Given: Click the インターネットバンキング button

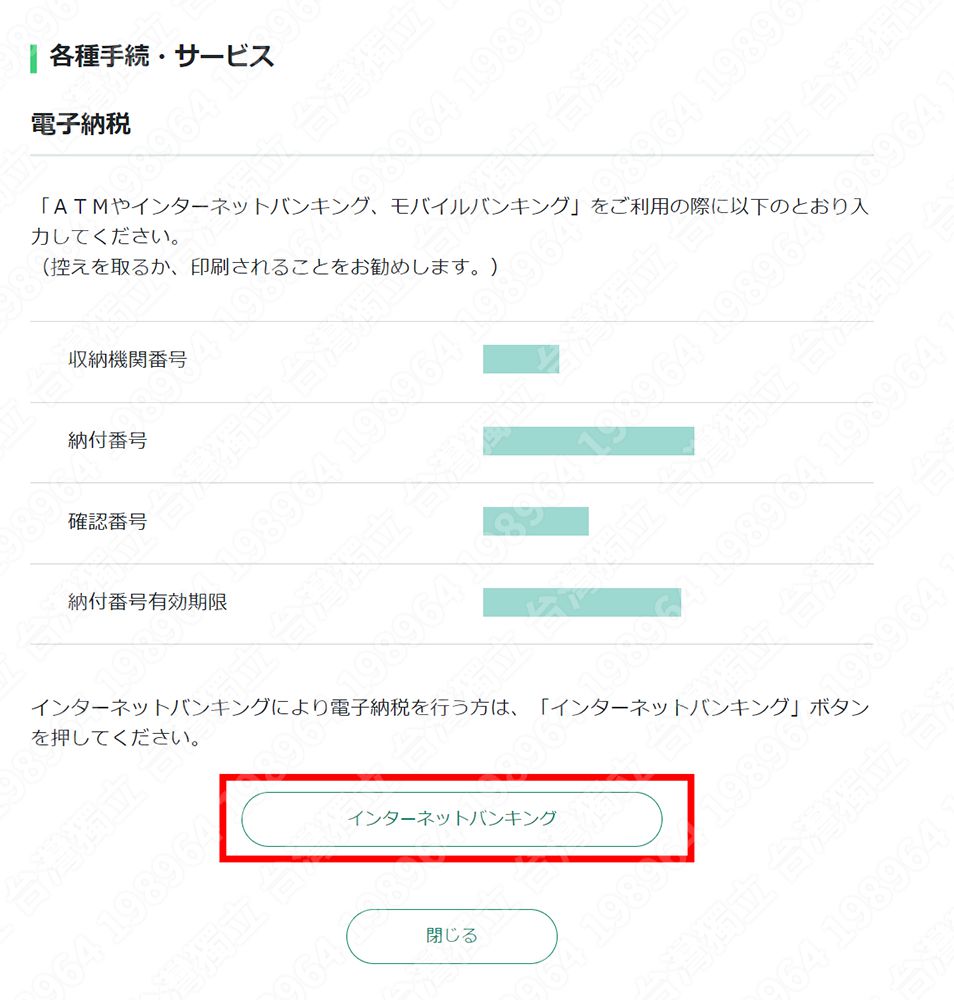Looking at the screenshot, I should 451,819.
